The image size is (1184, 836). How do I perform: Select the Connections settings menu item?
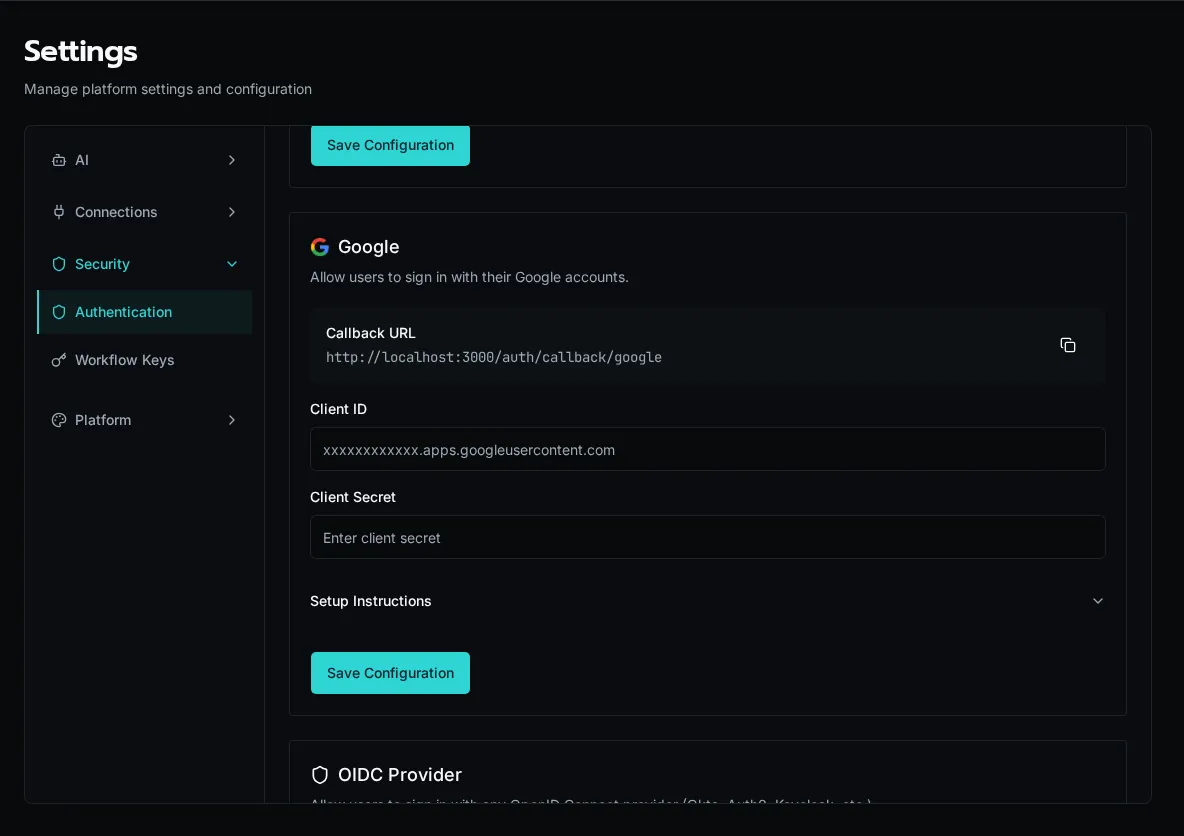tap(145, 212)
